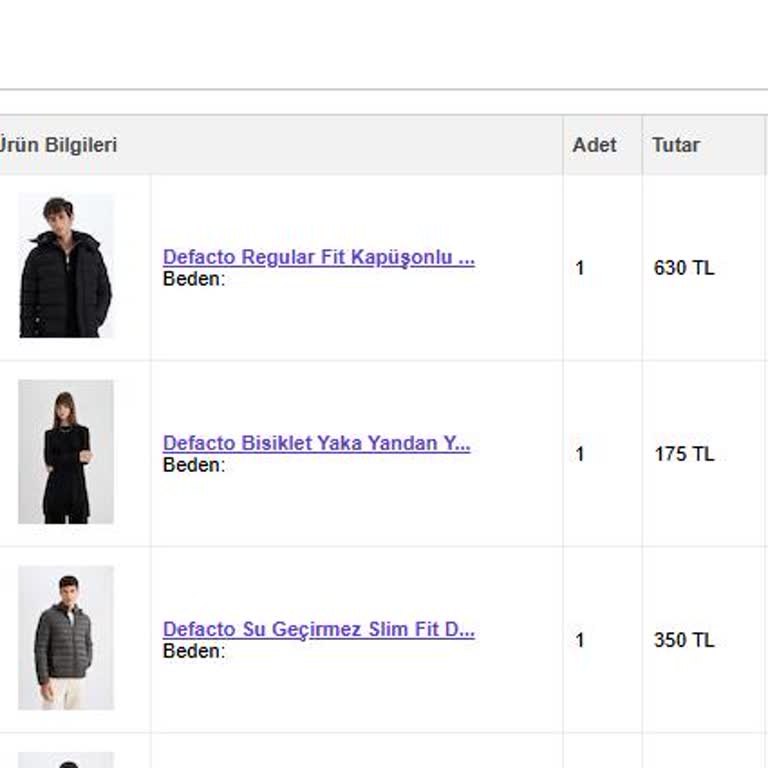The image size is (768, 768).
Task: Click the Adet column header
Action: [x=594, y=145]
